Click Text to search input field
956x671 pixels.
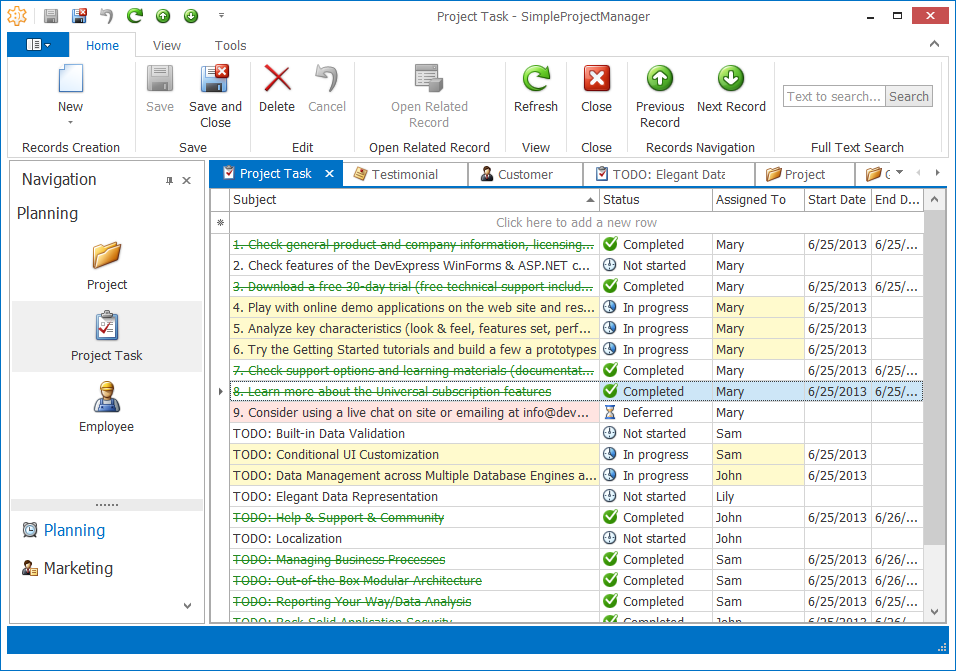[x=833, y=96]
